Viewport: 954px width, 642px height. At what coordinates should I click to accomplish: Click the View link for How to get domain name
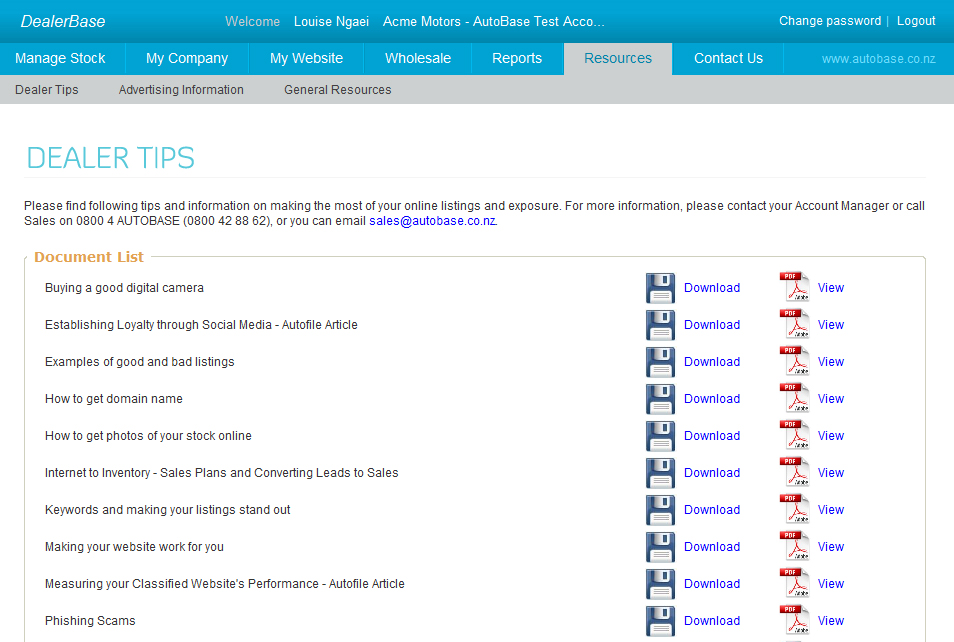[x=830, y=398]
